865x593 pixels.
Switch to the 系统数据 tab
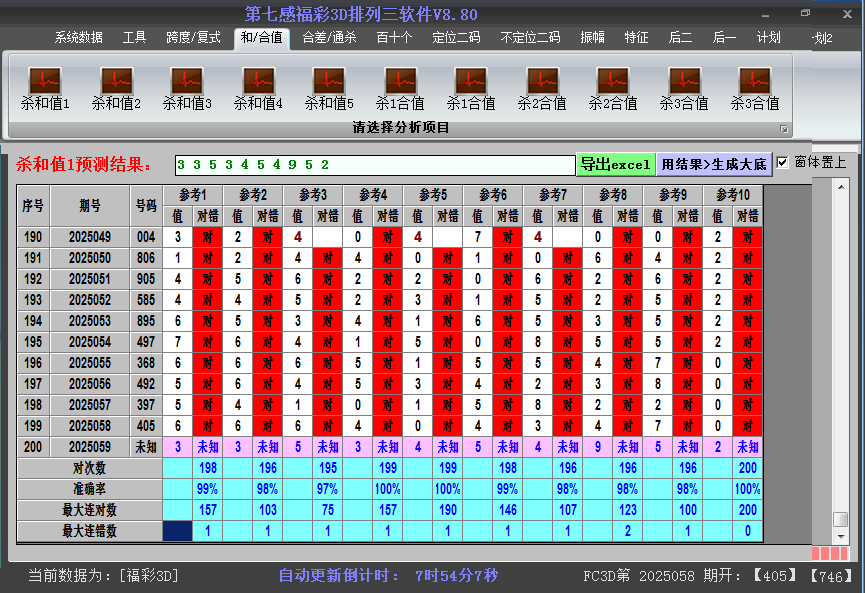point(78,38)
